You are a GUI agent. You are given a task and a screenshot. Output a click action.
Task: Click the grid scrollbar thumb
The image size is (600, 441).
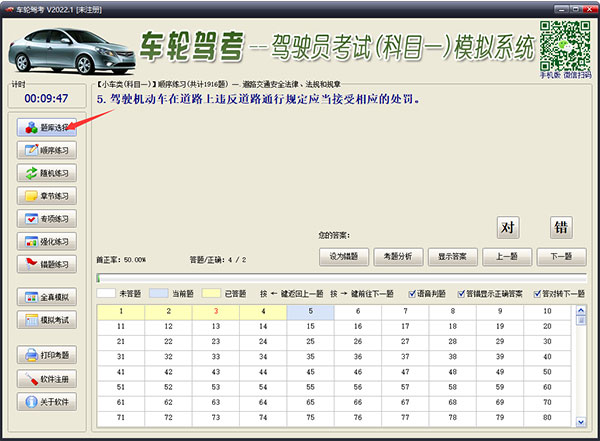(x=581, y=320)
